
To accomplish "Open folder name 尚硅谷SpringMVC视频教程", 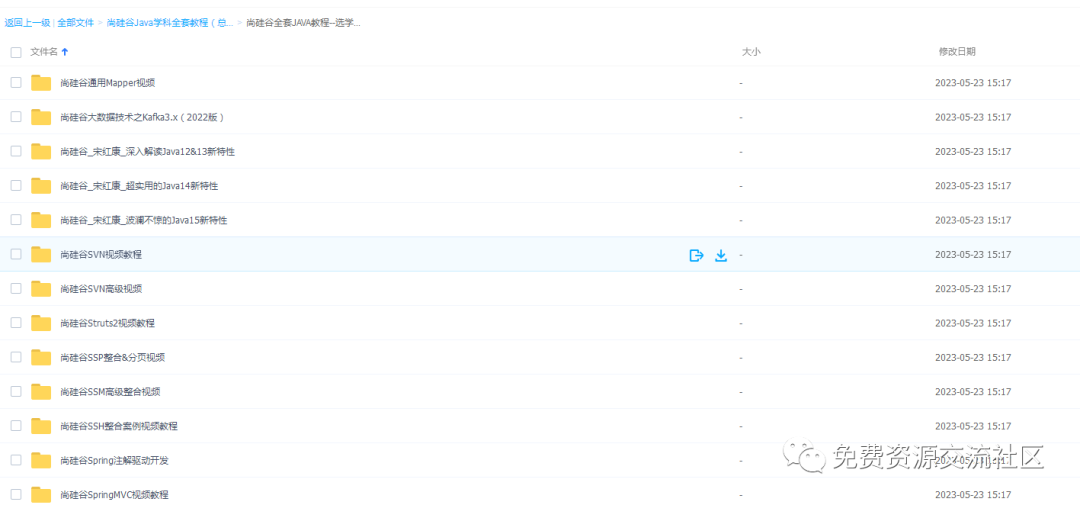I will tap(114, 495).
